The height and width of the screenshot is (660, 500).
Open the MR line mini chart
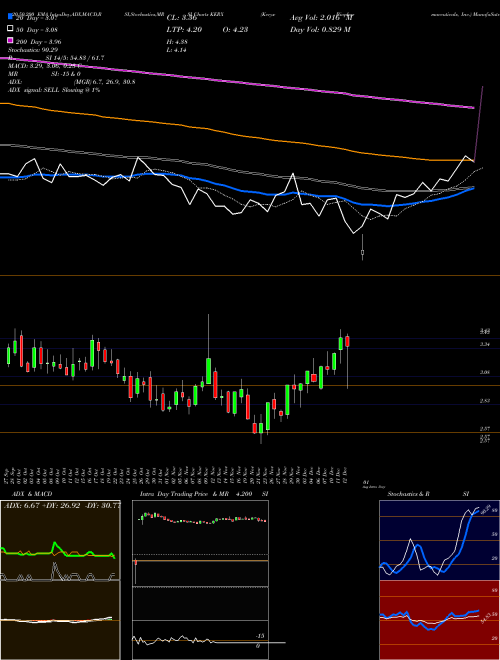(x=200, y=640)
